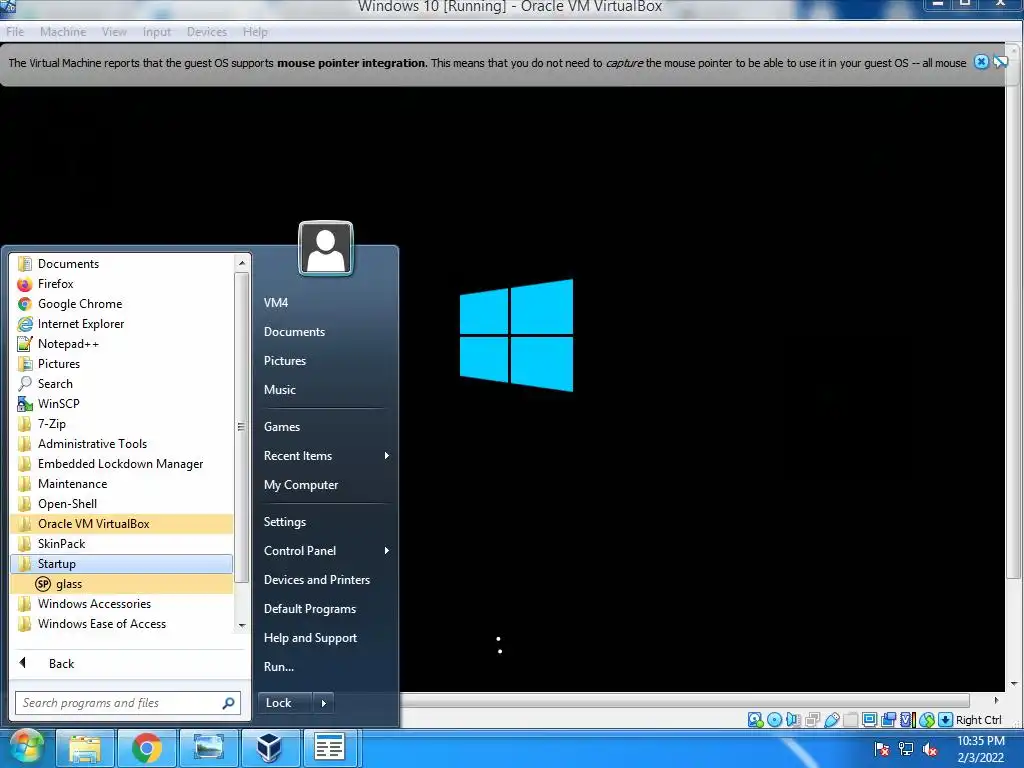Open Settings from the Start menu
The height and width of the screenshot is (768, 1024).
(x=327, y=522)
